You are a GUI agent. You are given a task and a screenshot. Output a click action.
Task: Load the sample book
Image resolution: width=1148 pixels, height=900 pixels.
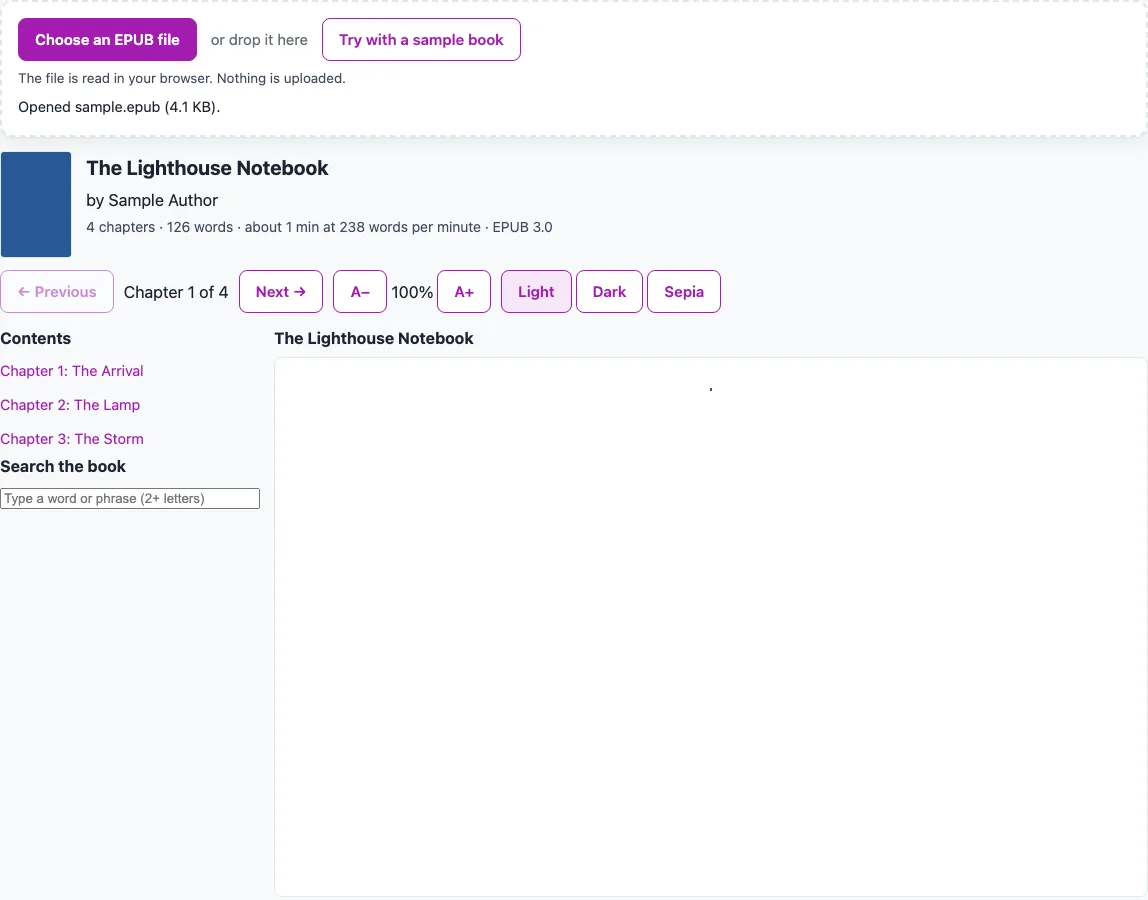tap(421, 40)
